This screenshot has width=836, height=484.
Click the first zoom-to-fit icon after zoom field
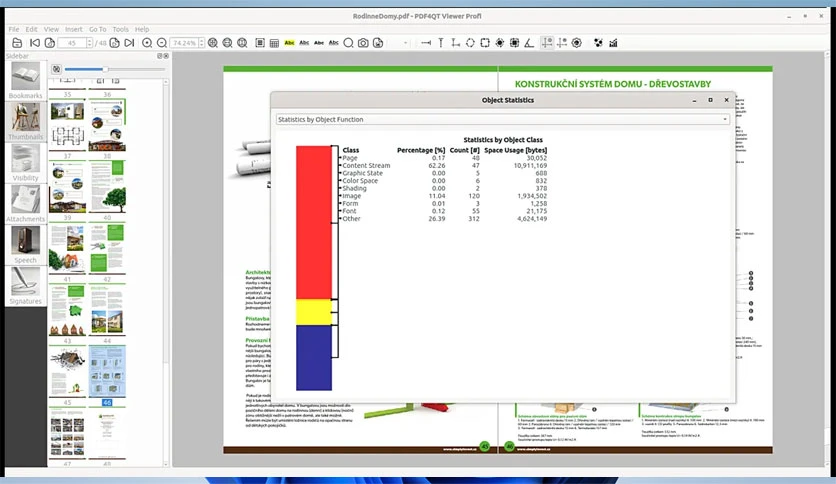(213, 43)
